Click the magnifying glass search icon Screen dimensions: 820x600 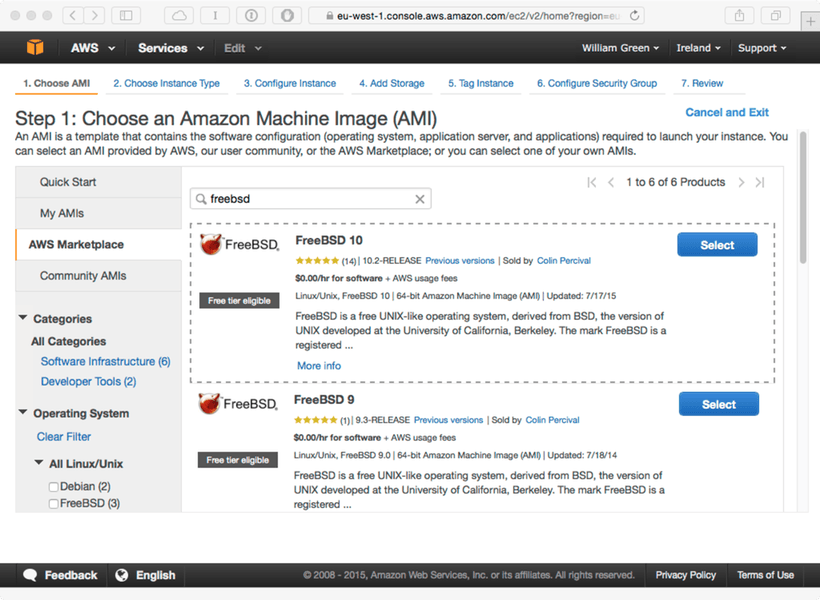(x=200, y=199)
